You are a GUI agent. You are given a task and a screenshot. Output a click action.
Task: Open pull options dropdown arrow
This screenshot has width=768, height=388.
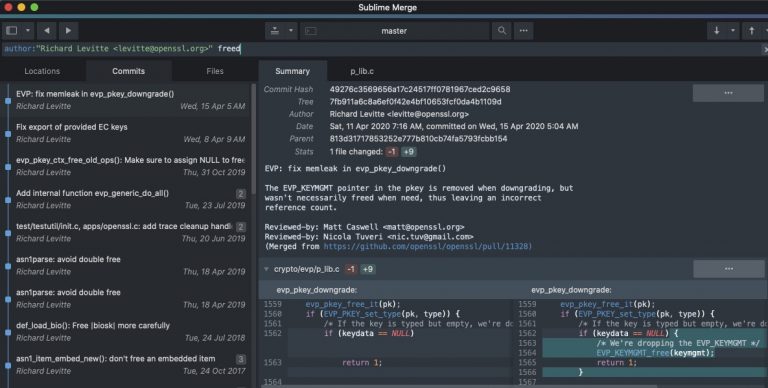tap(733, 30)
